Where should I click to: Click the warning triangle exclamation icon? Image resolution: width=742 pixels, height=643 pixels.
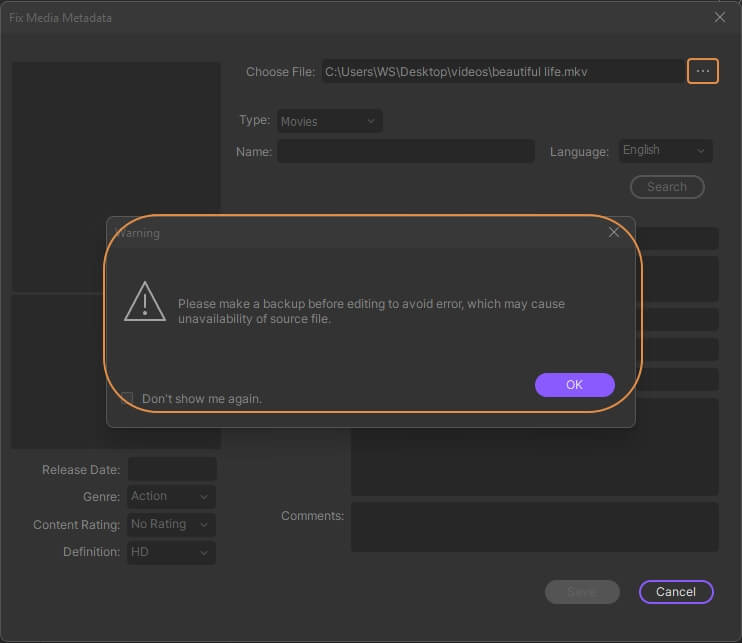pyautogui.click(x=145, y=301)
